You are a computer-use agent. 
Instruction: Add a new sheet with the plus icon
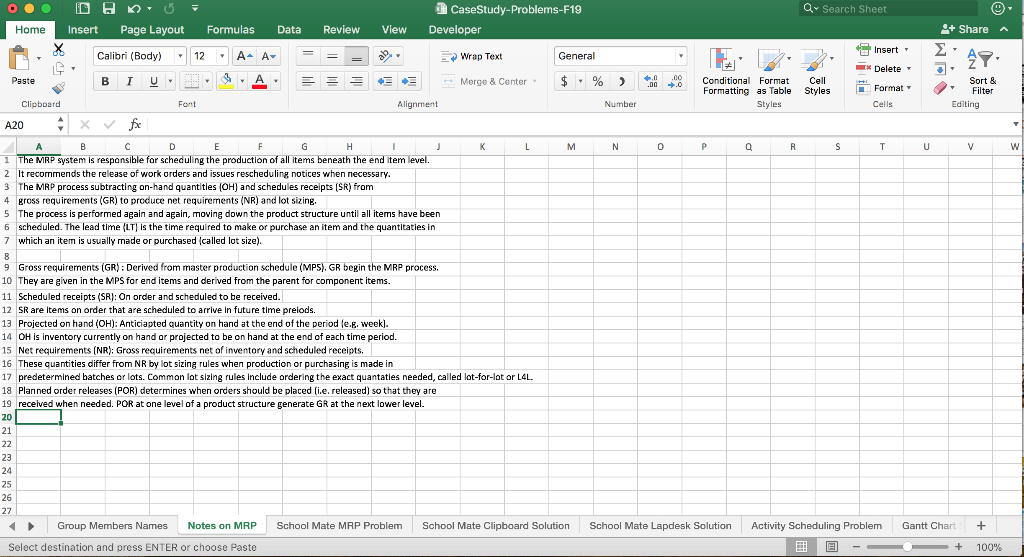pyautogui.click(x=981, y=526)
